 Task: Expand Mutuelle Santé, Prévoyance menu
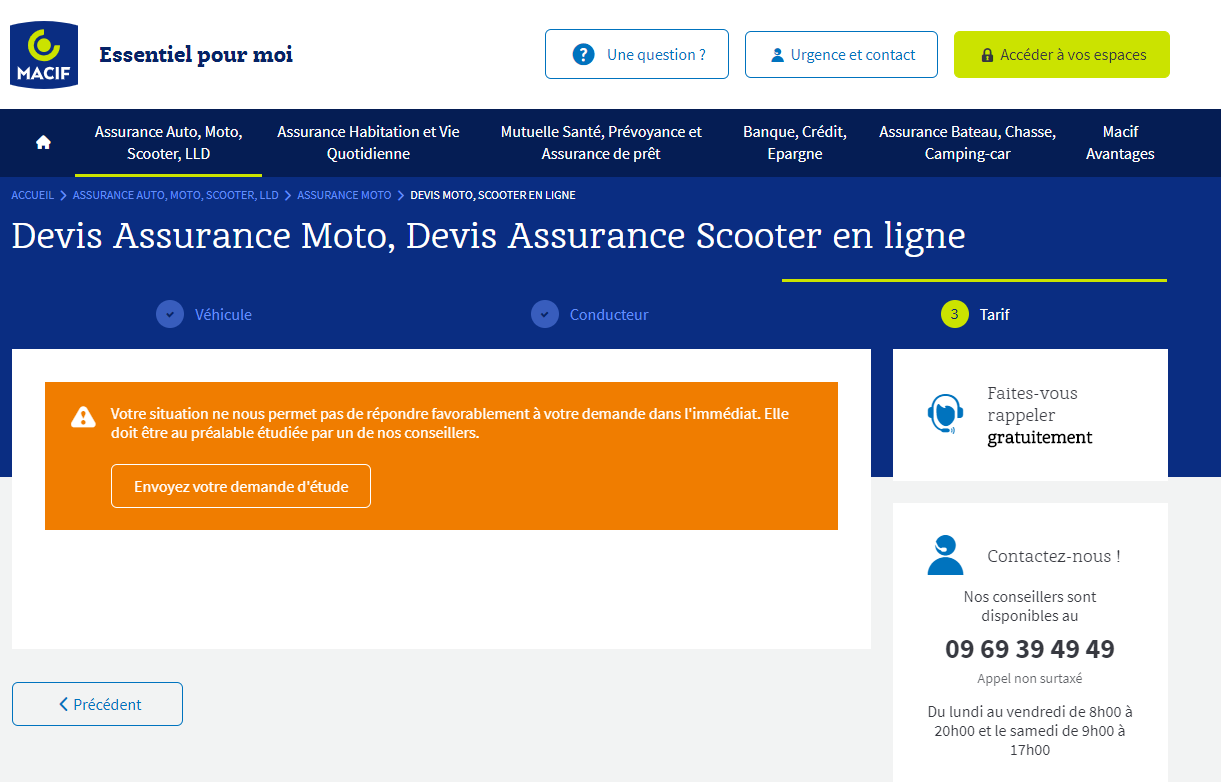pos(601,142)
